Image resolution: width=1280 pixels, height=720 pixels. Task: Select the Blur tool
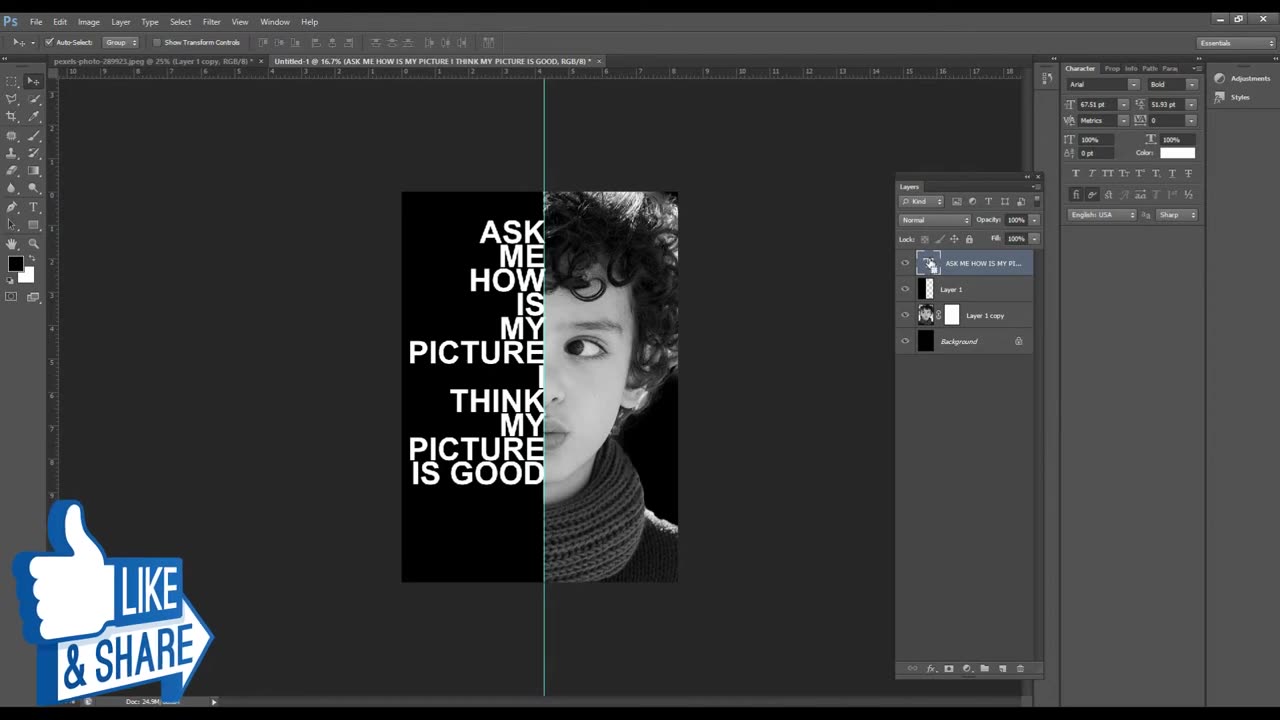click(x=11, y=189)
